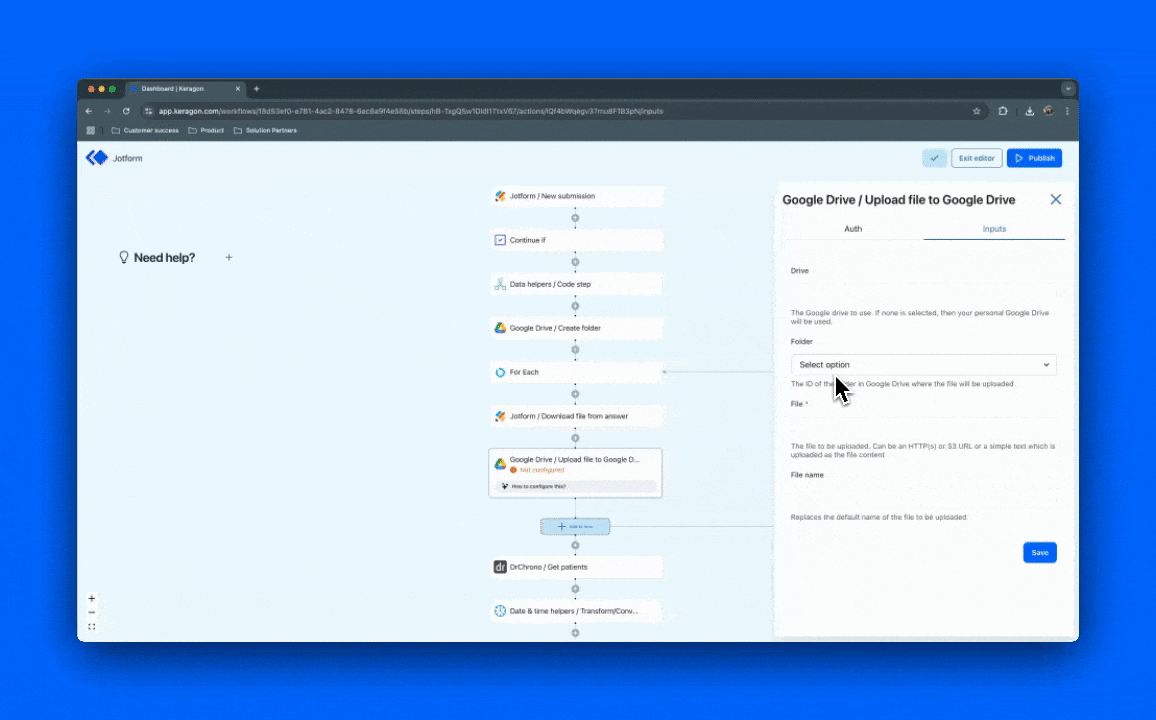This screenshot has width=1156, height=720.
Task: Add a step below Data helpers / Code step
Action: pos(575,306)
